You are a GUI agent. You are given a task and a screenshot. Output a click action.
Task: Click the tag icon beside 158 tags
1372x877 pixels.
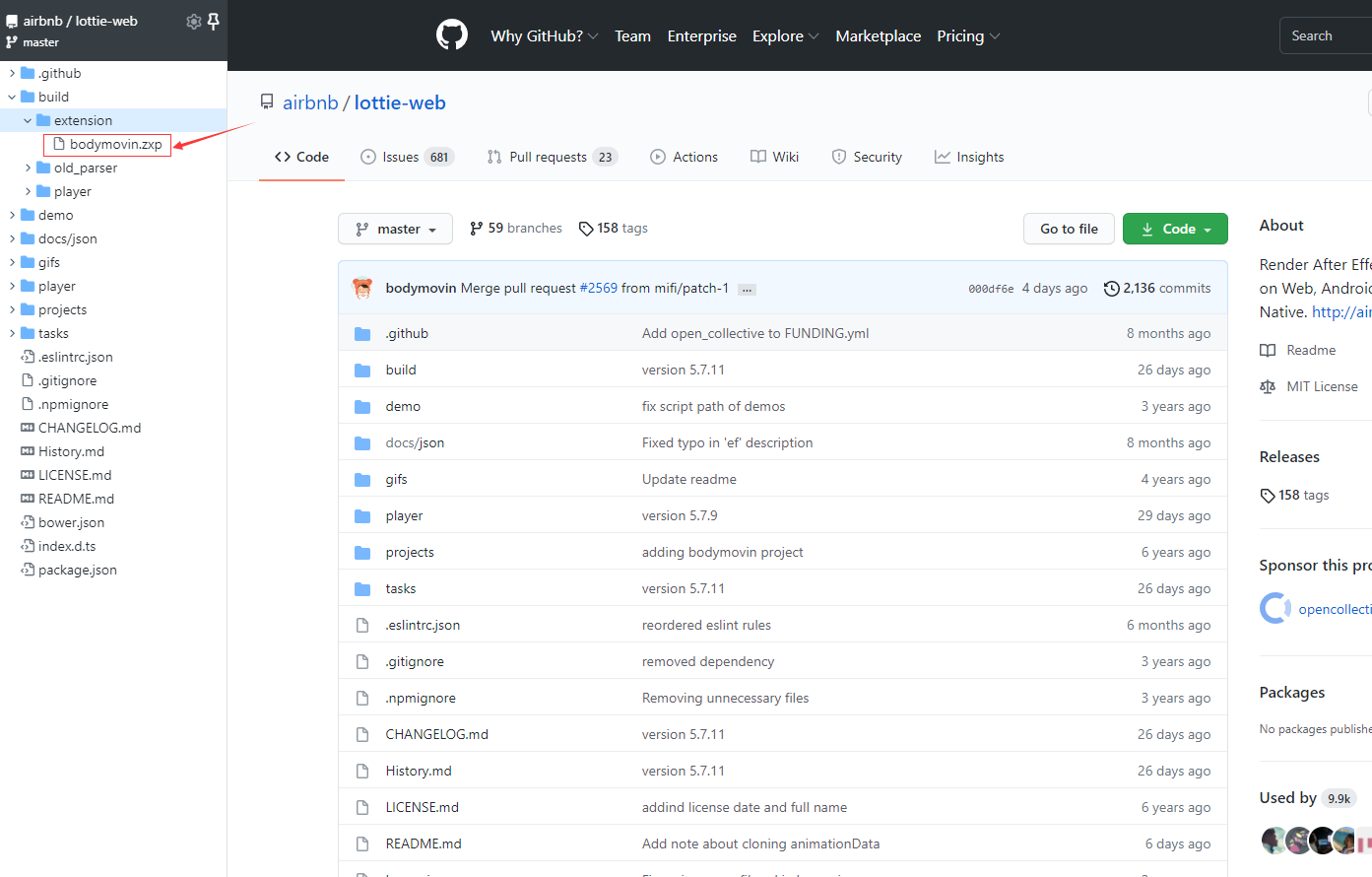point(586,228)
